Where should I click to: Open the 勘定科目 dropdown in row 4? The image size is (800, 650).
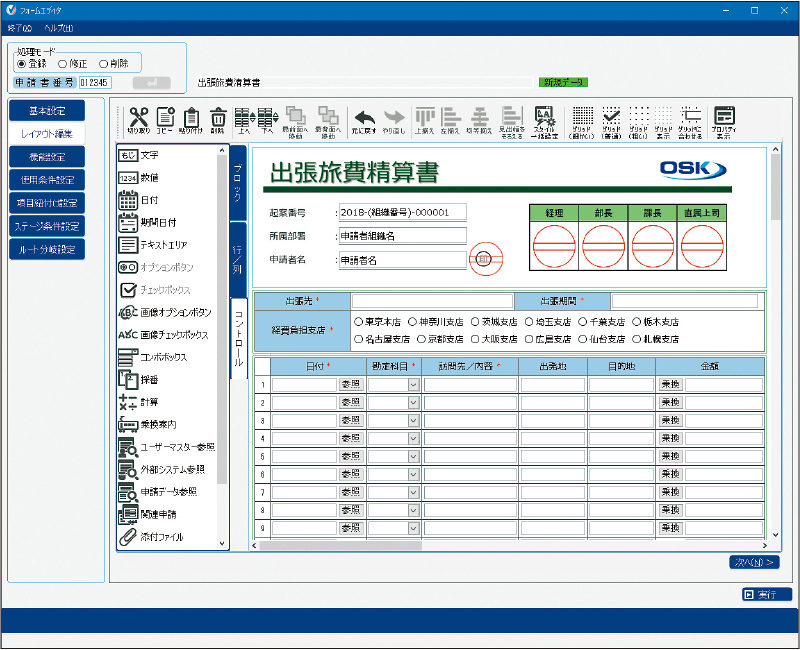point(413,438)
